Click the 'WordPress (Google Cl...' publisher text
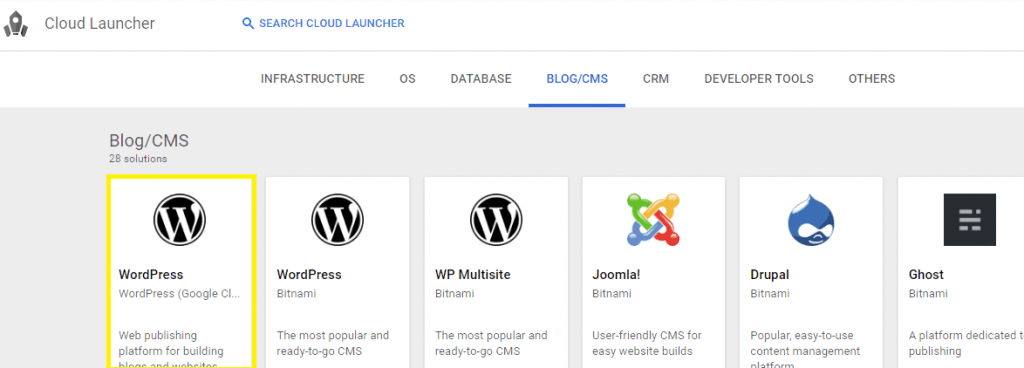The height and width of the screenshot is (368, 1024). coord(180,294)
